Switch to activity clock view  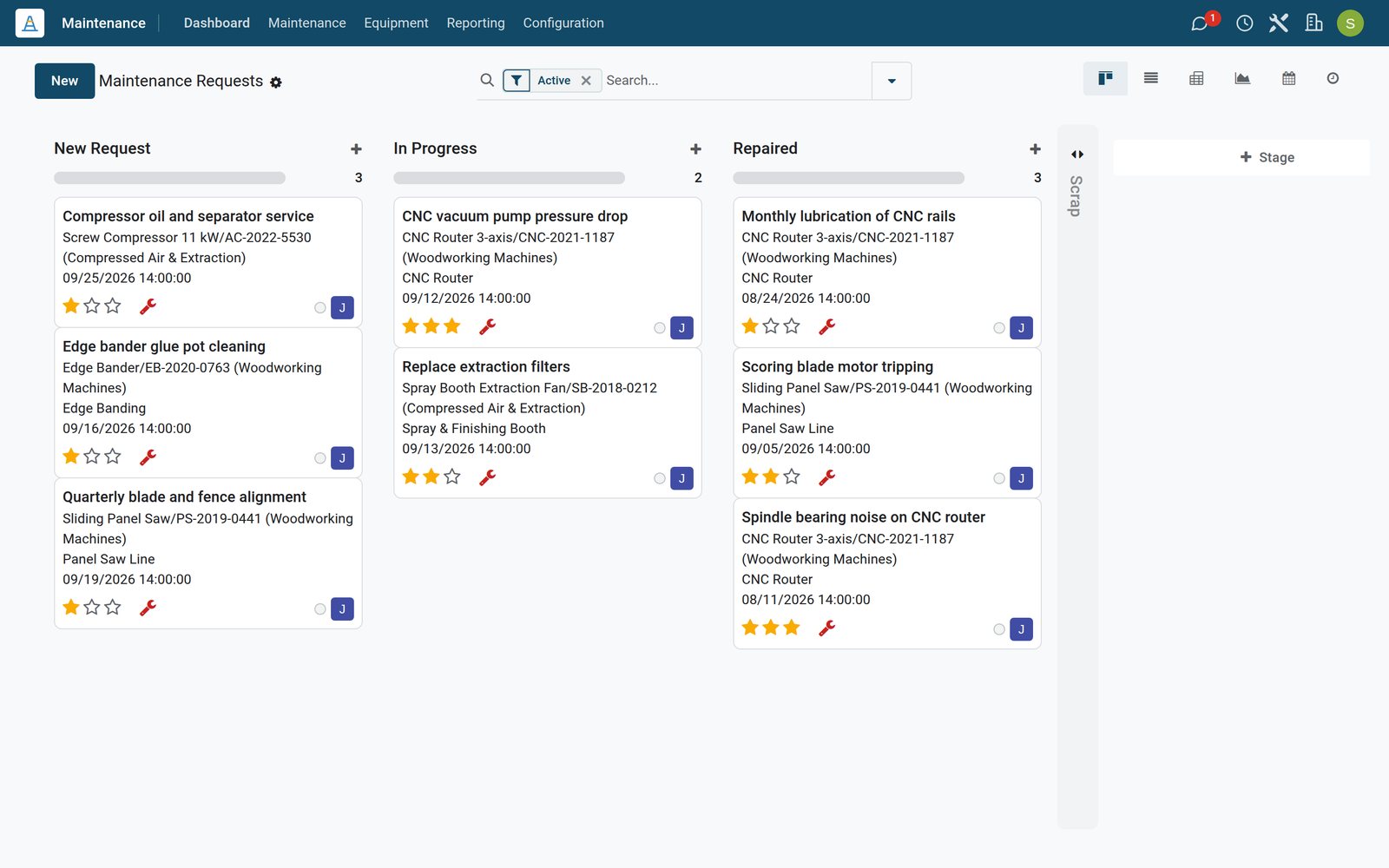pos(1333,78)
